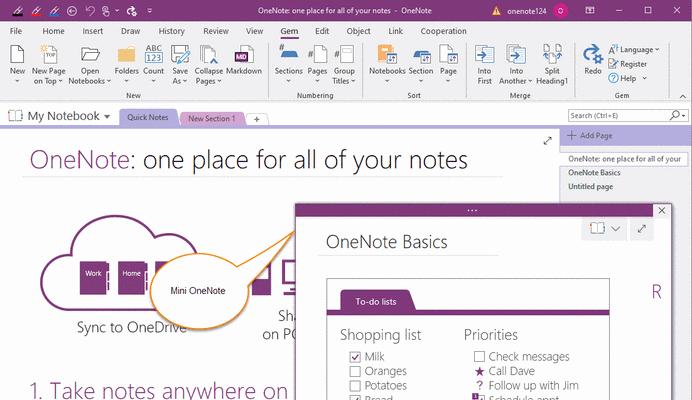
Task: Click Merge Into Another icon
Action: 515,54
